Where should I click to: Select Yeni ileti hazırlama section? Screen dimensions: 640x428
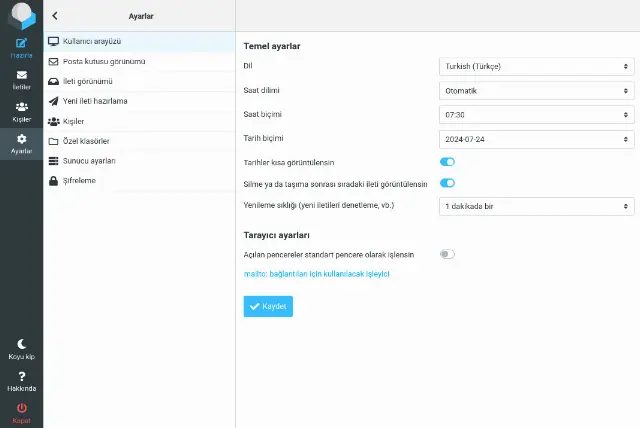[x=139, y=101]
